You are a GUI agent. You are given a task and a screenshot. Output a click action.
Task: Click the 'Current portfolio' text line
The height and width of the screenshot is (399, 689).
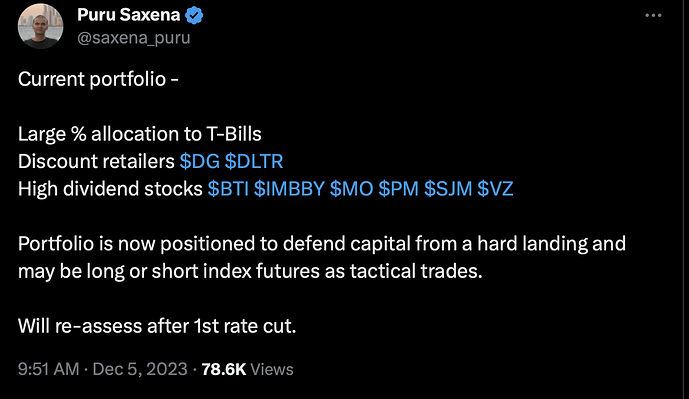click(98, 80)
